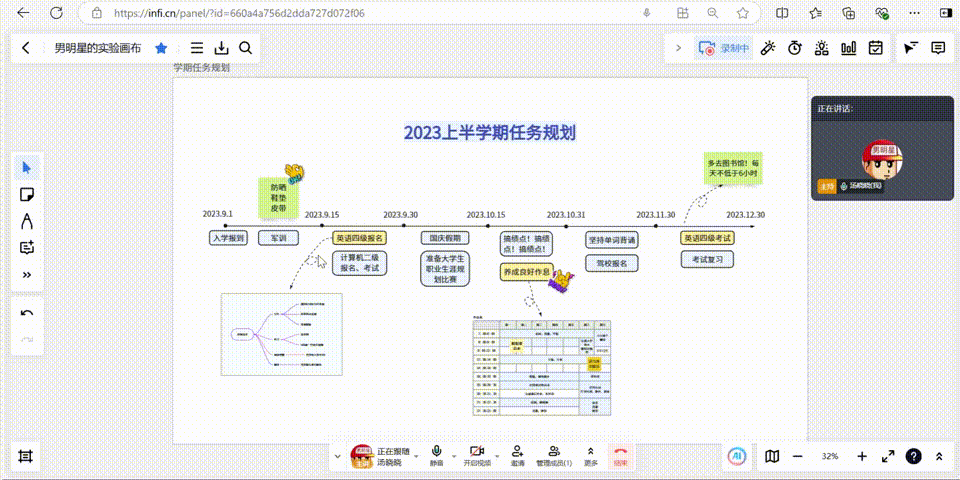Open camera options dropdown arrow
The image size is (960, 480).
(497, 456)
